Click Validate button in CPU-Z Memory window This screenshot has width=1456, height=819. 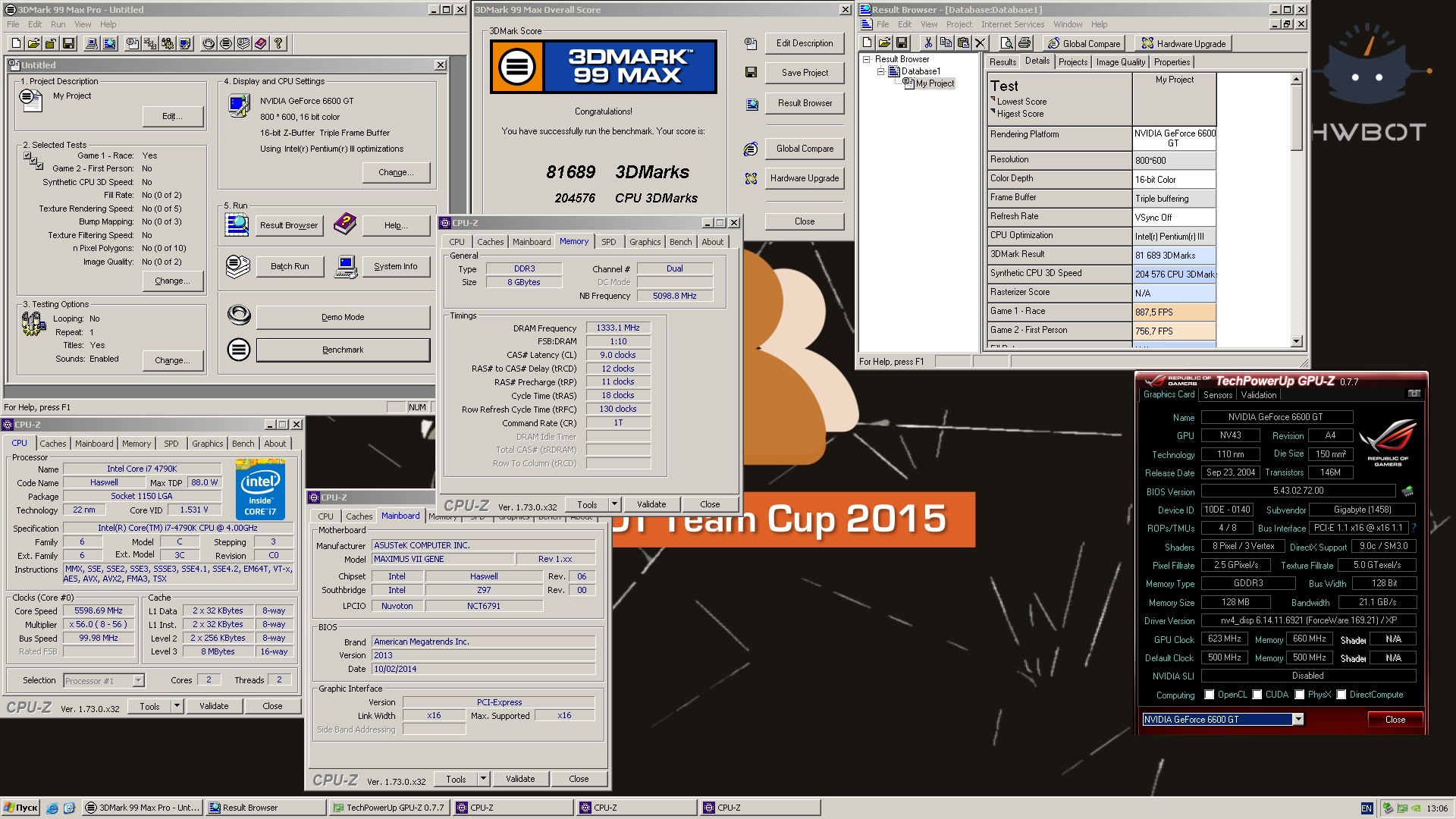click(x=651, y=504)
